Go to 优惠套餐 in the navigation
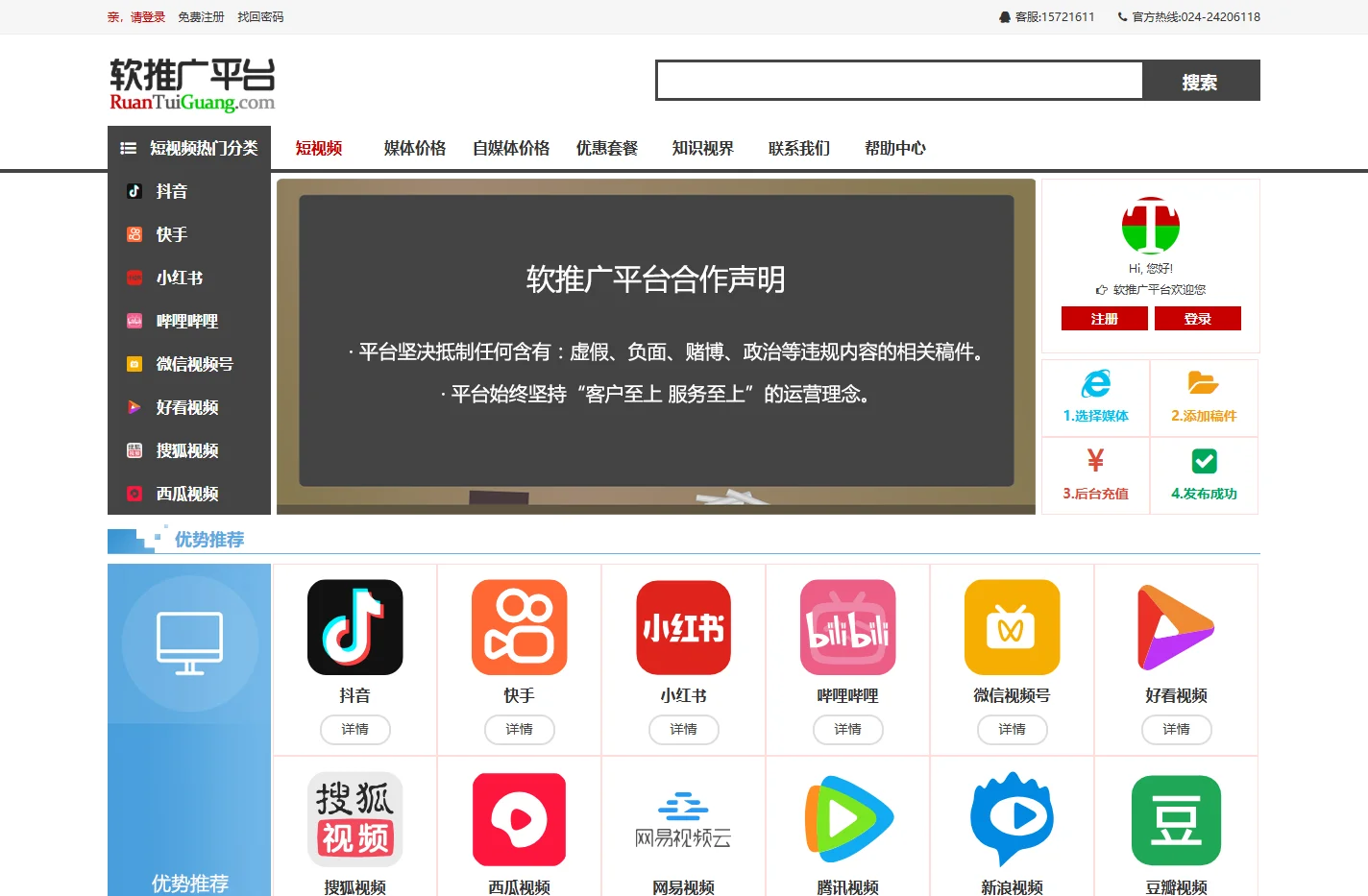The image size is (1368, 896). (607, 148)
